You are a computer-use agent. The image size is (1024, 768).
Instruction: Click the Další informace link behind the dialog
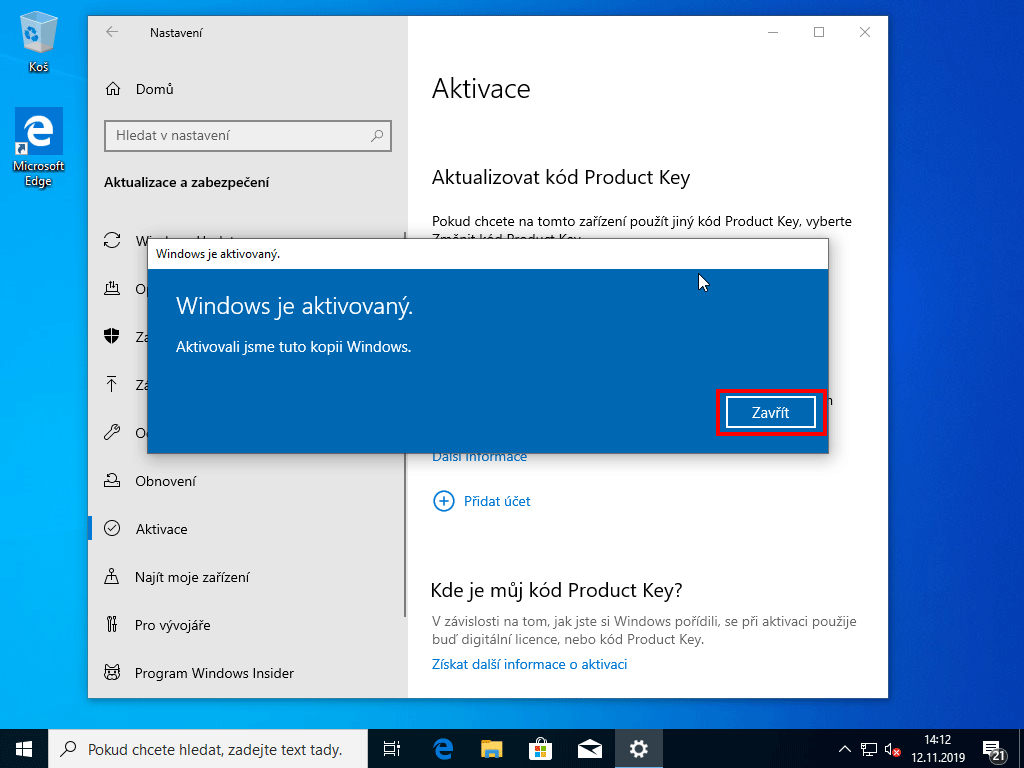point(479,457)
